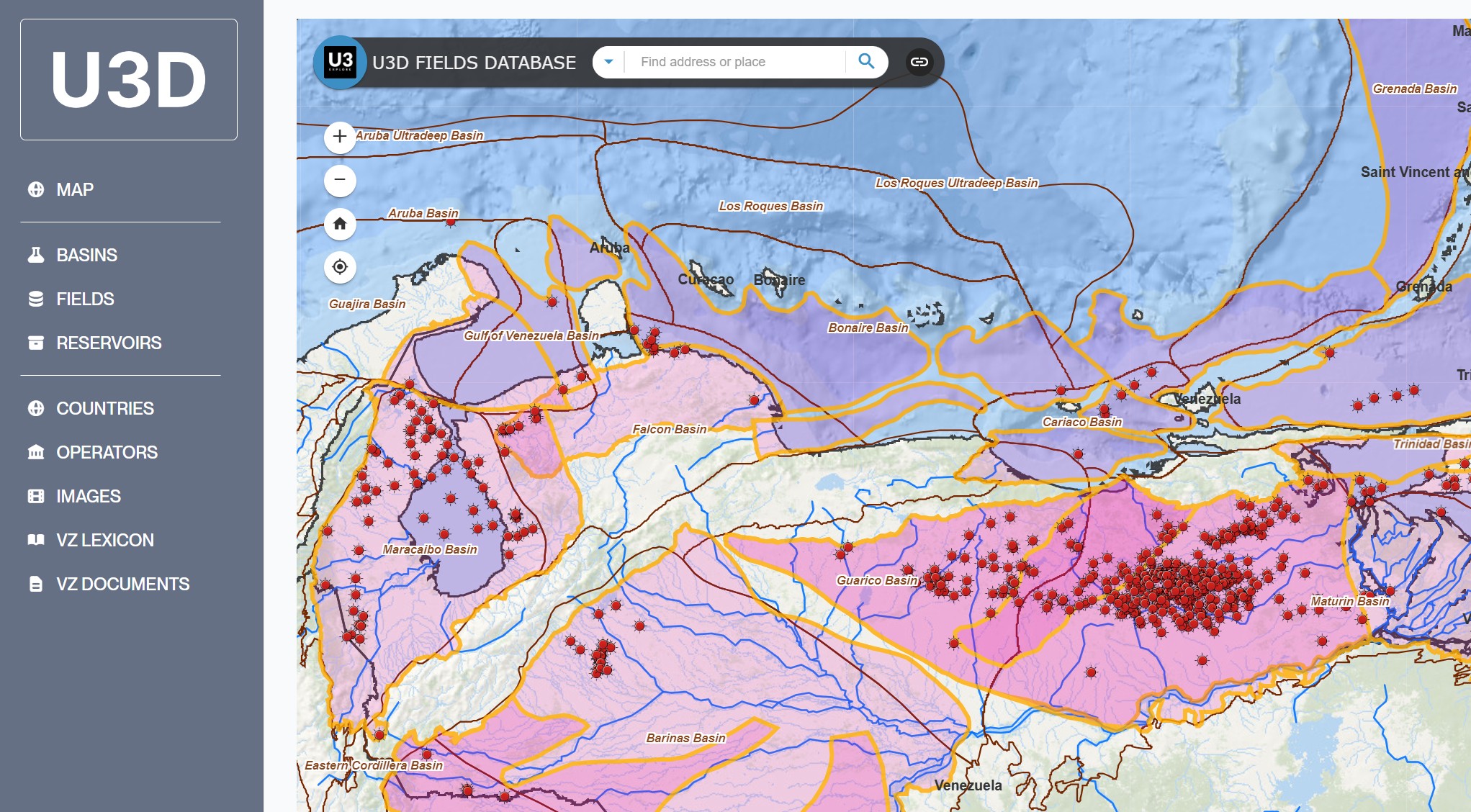The height and width of the screenshot is (812, 1471).
Task: Click the find my location icon
Action: pos(340,267)
